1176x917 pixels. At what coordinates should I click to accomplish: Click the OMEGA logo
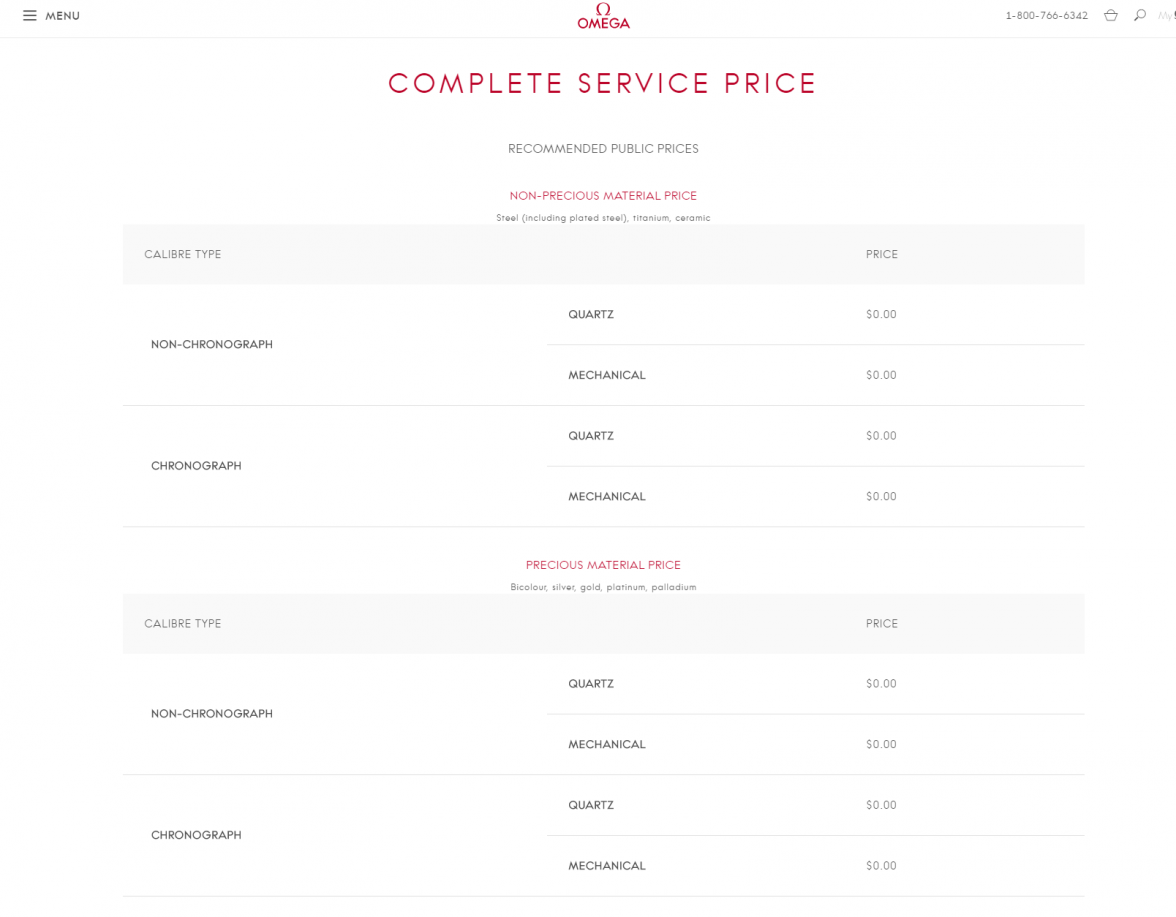point(603,15)
